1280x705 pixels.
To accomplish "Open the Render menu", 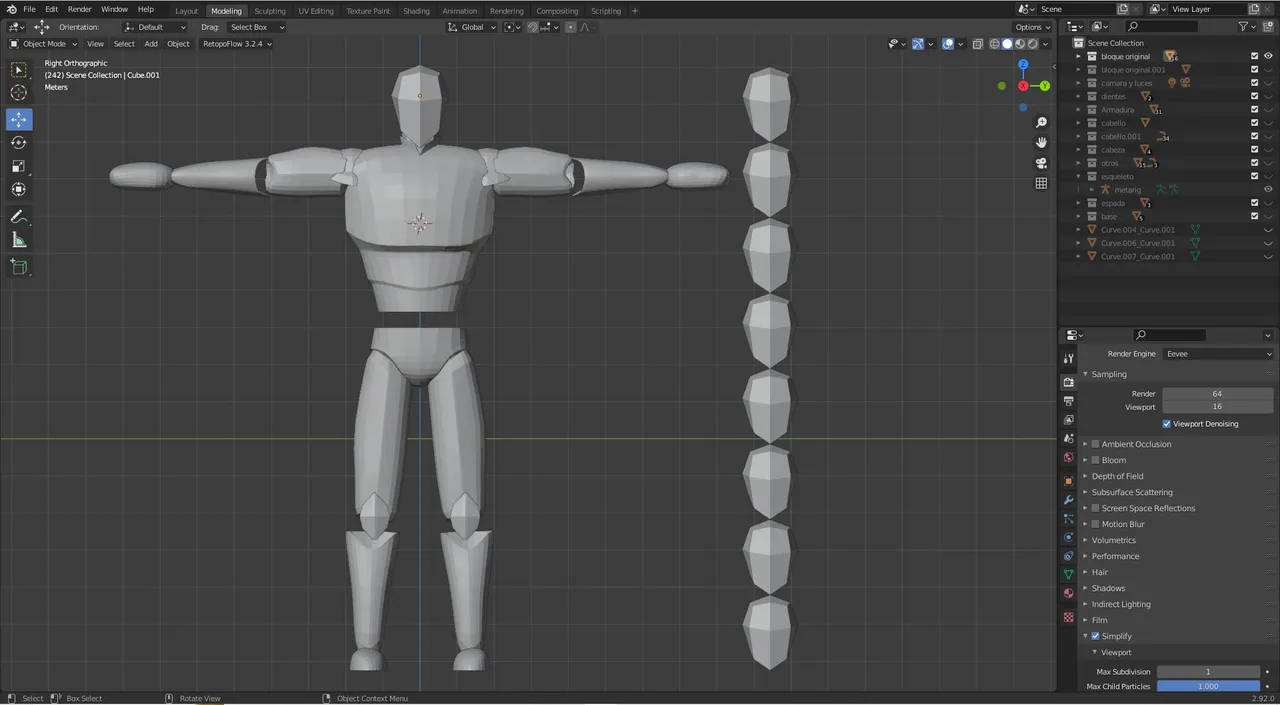I will pos(80,9).
